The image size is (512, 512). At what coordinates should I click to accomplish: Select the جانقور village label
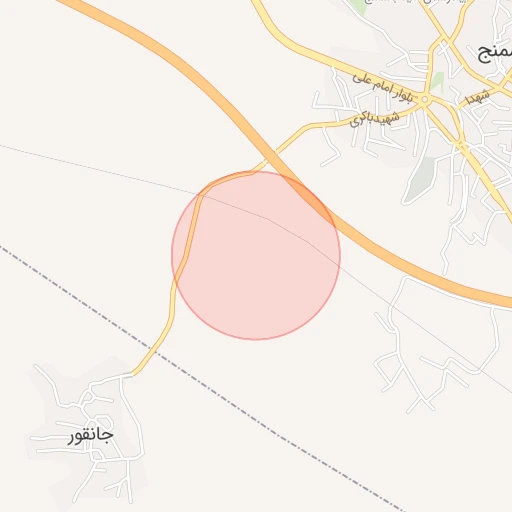click(90, 436)
